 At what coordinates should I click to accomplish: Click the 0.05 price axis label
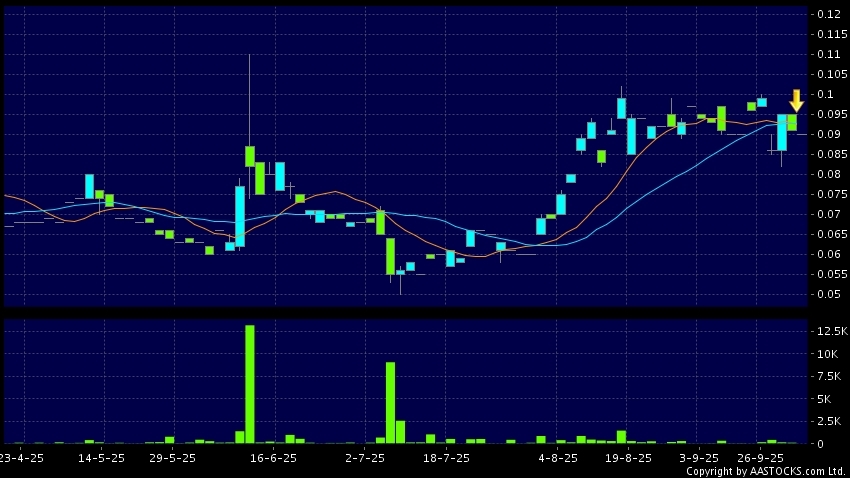point(828,294)
